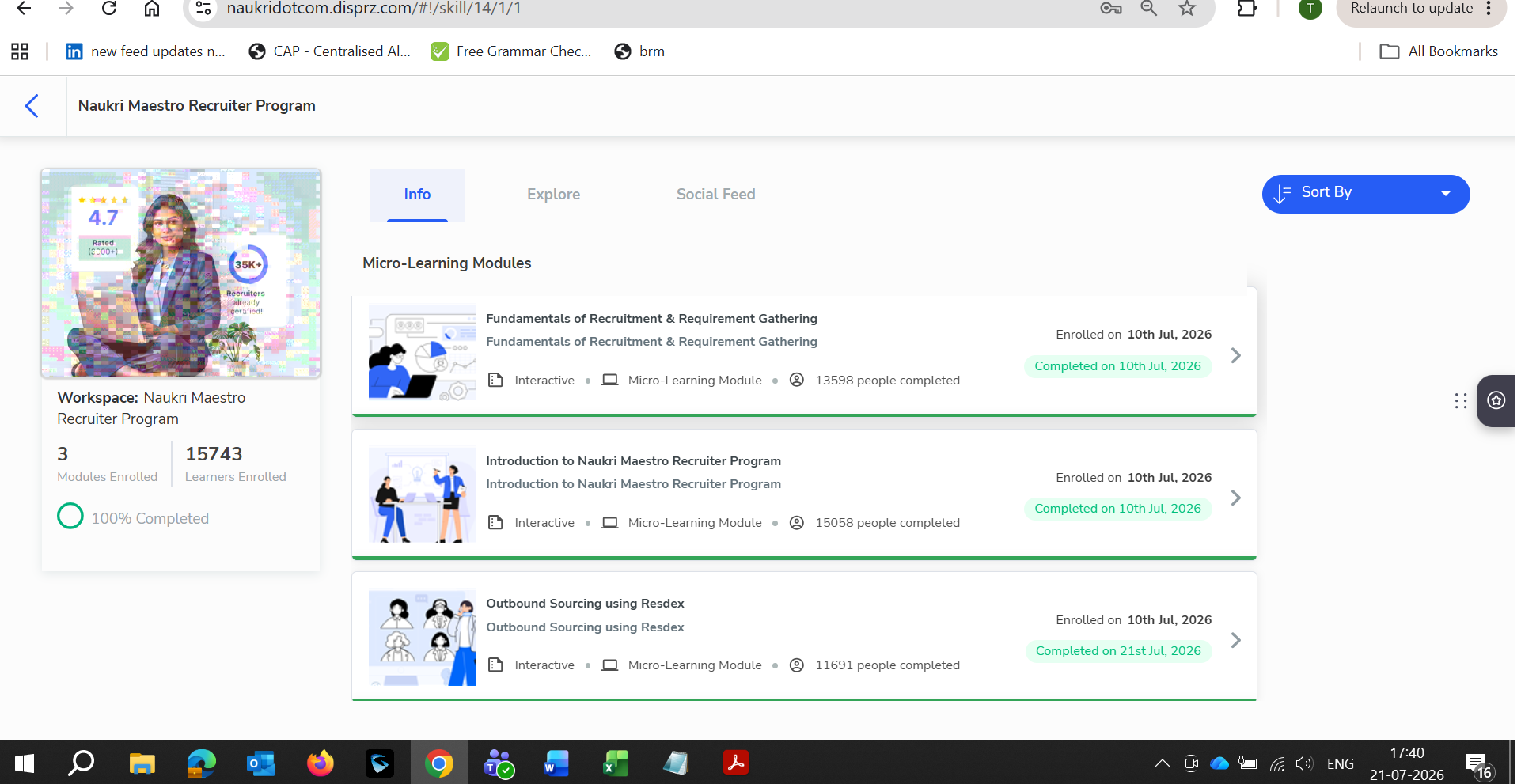Click the Outbound Sourcing module thumbnail

pyautogui.click(x=422, y=638)
